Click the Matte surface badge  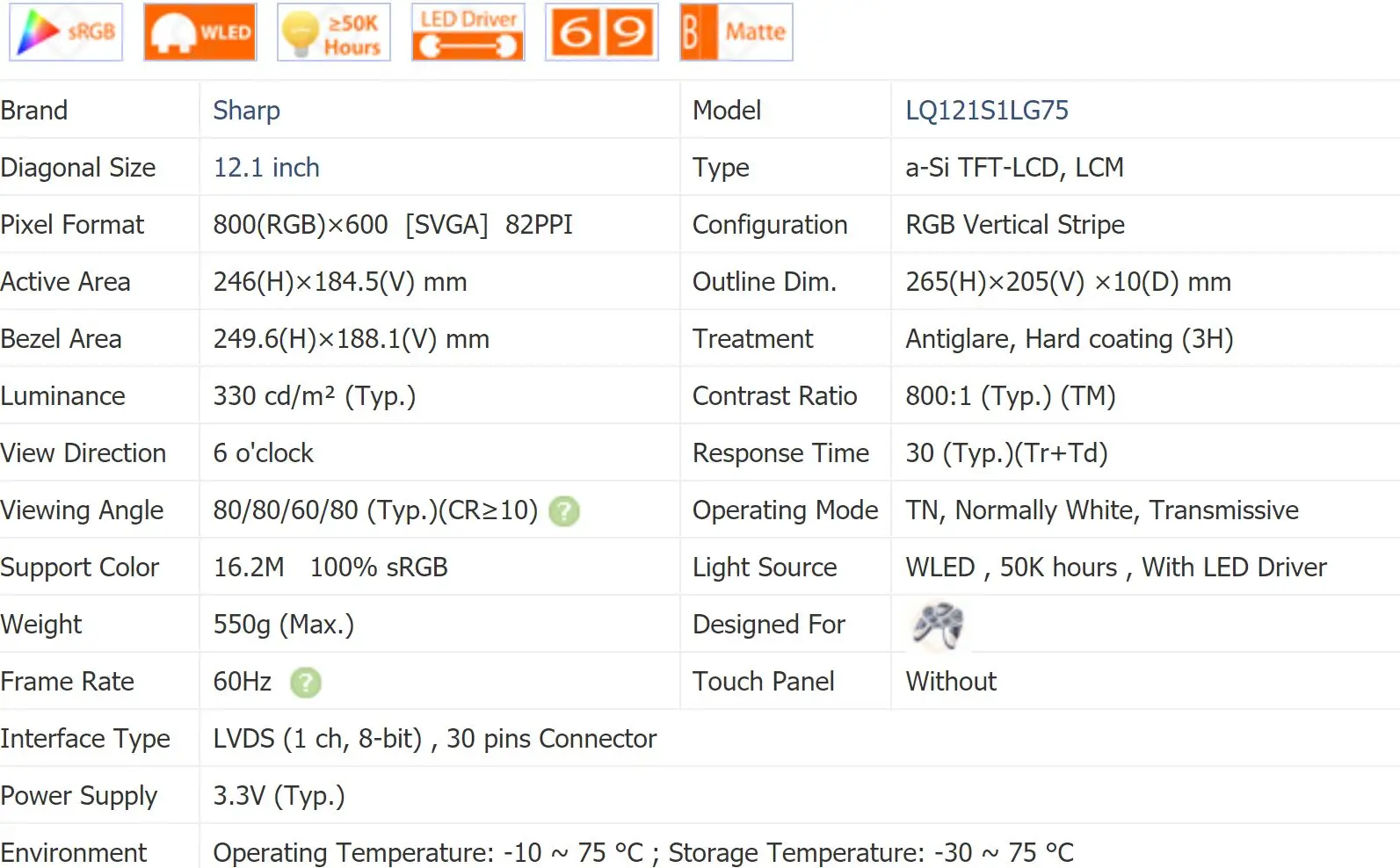(736, 33)
